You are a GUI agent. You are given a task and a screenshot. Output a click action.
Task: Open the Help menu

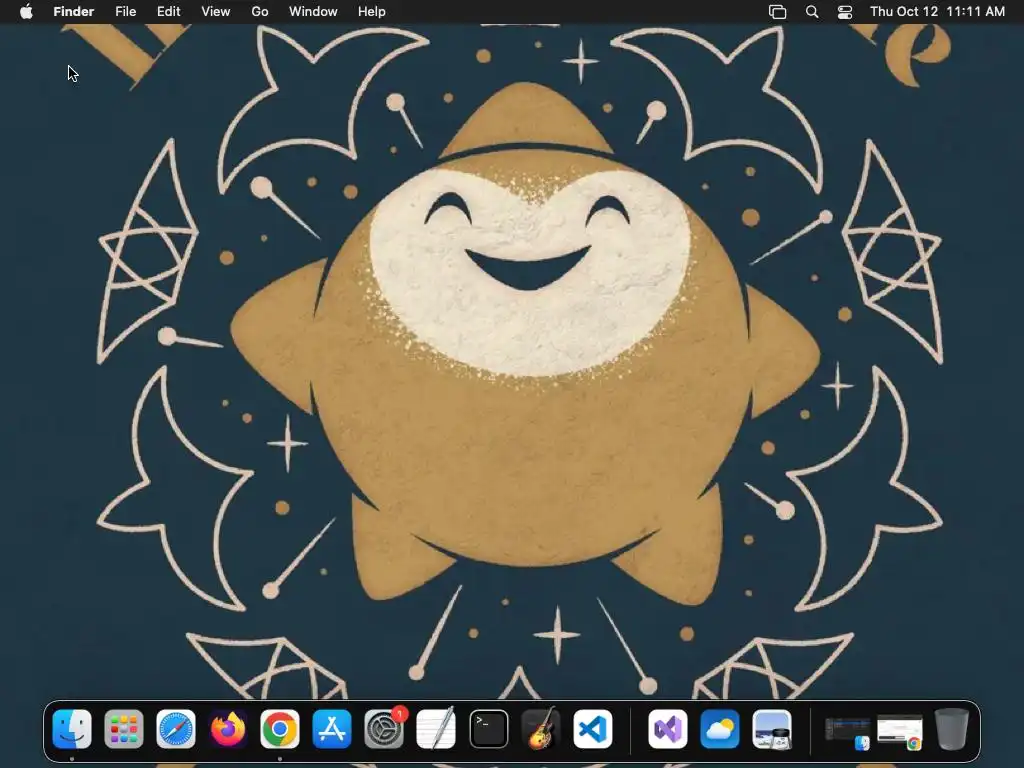[x=372, y=11]
